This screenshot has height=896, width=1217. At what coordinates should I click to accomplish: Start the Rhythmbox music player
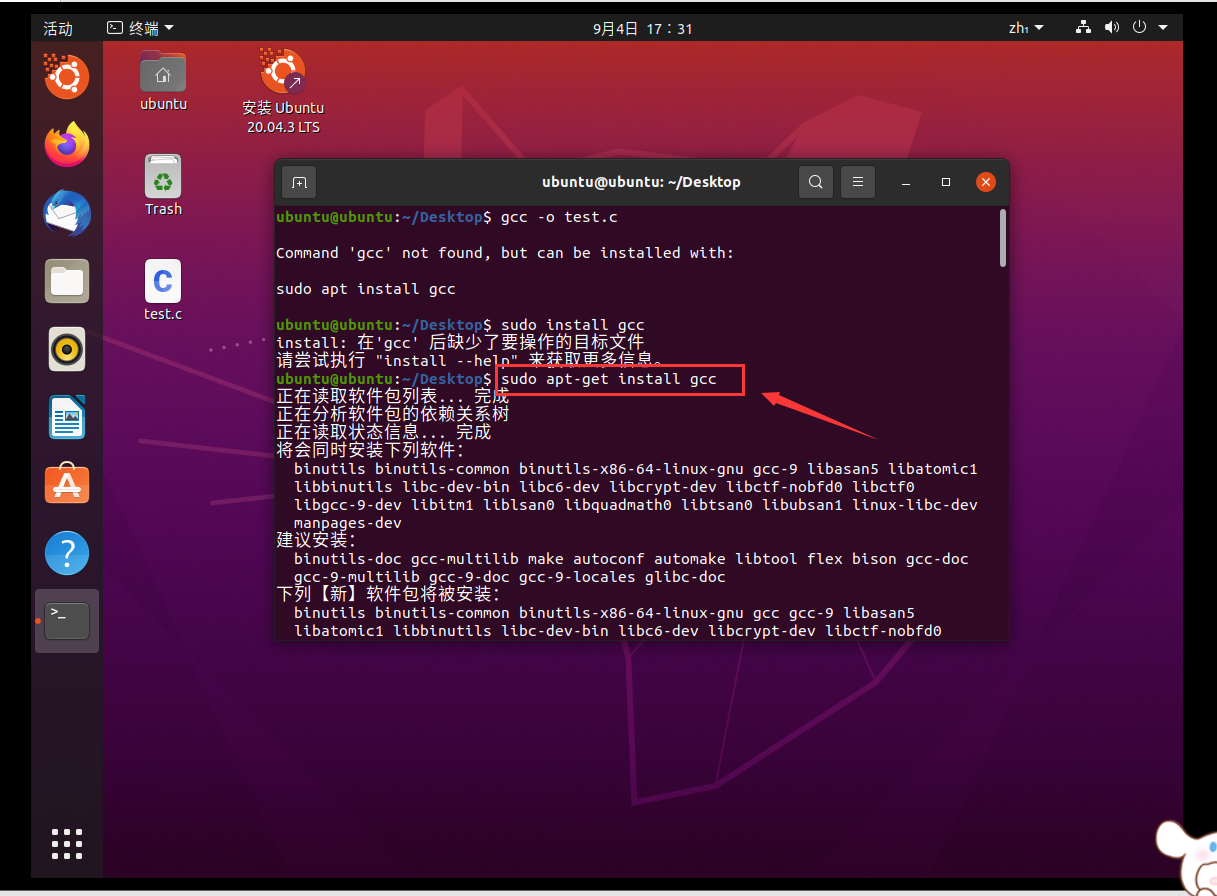[x=66, y=349]
